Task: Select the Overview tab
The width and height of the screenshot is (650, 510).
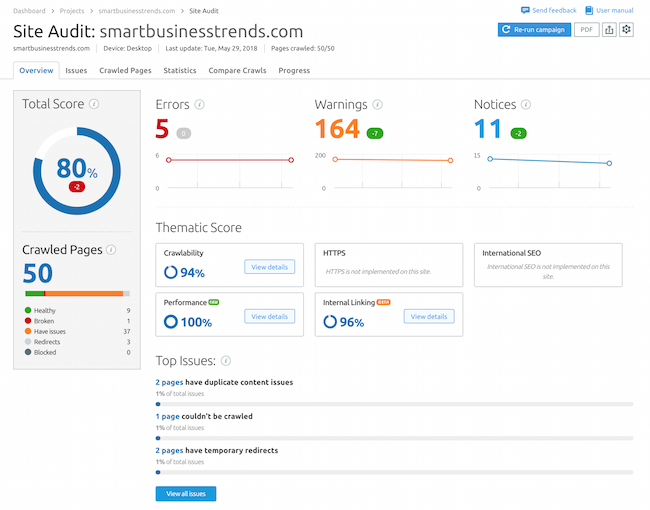Action: [36, 70]
